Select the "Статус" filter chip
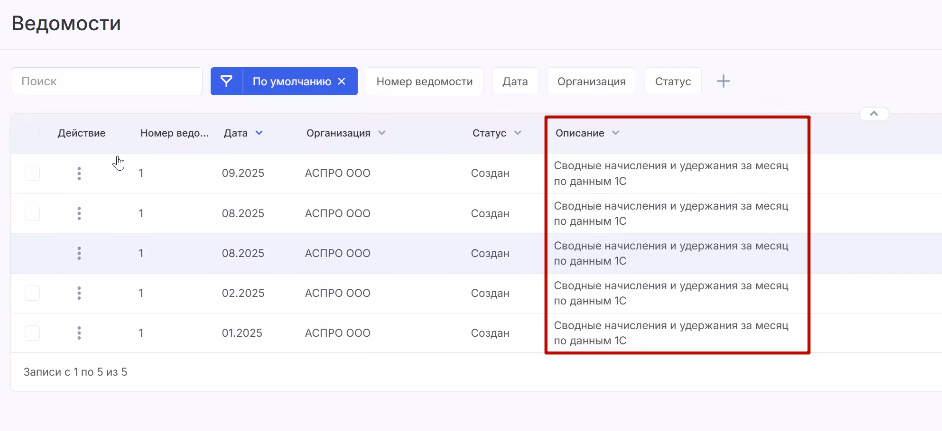This screenshot has height=431, width=942. (x=673, y=81)
